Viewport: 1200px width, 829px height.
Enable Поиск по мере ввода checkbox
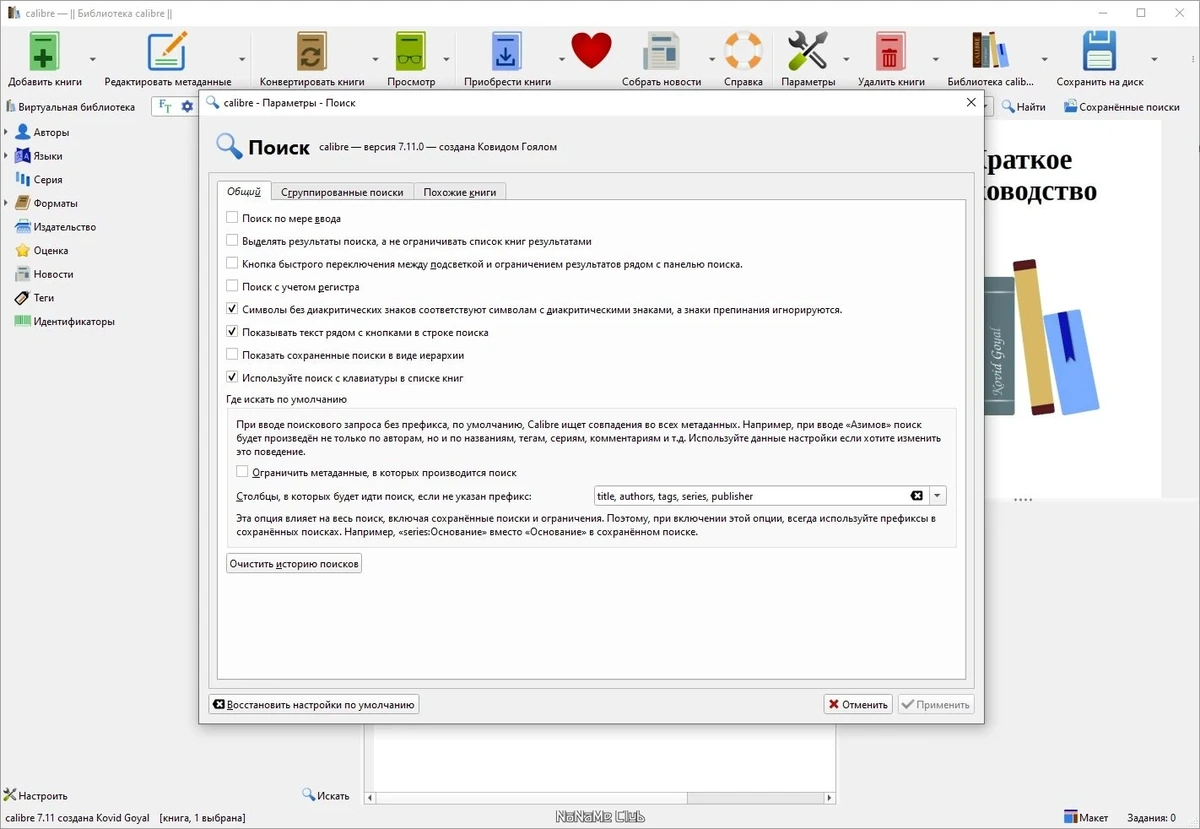pyautogui.click(x=232, y=218)
